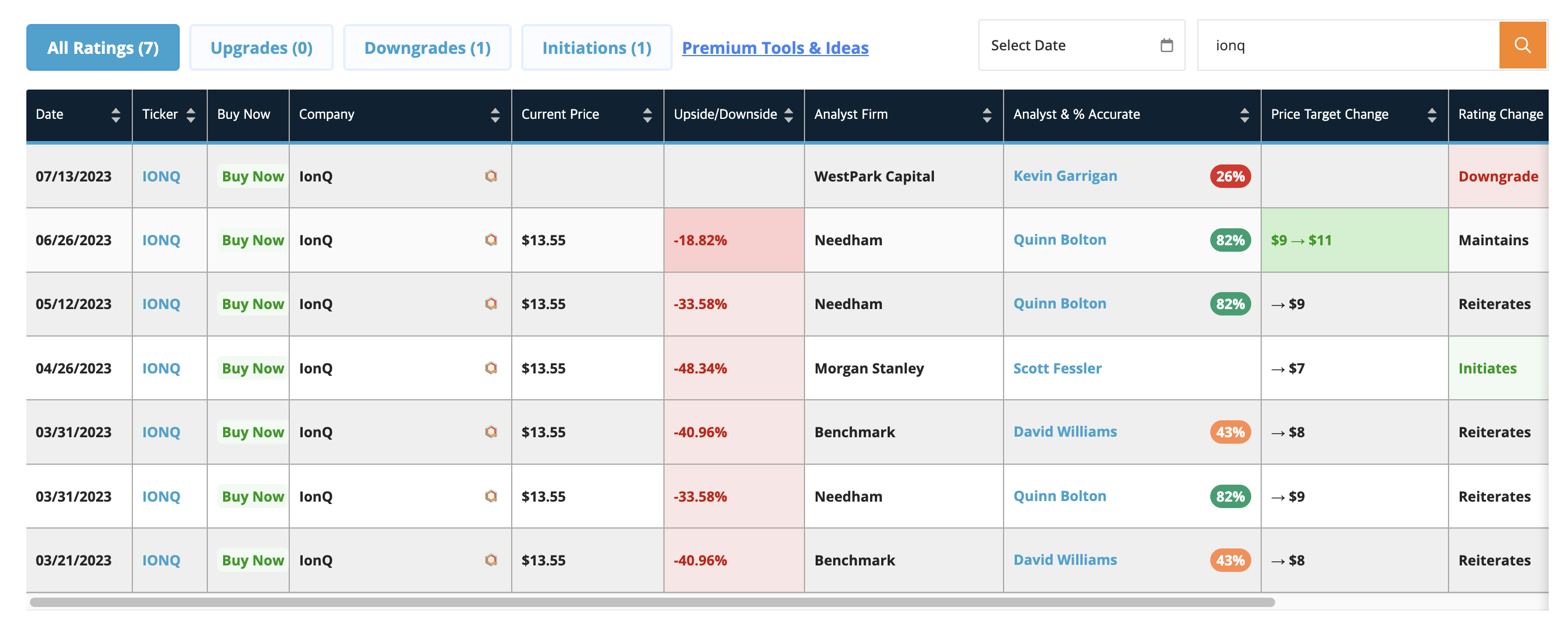Viewport: 1568px width, 631px height.
Task: Click the → $7 price target cell
Action: click(x=1354, y=368)
